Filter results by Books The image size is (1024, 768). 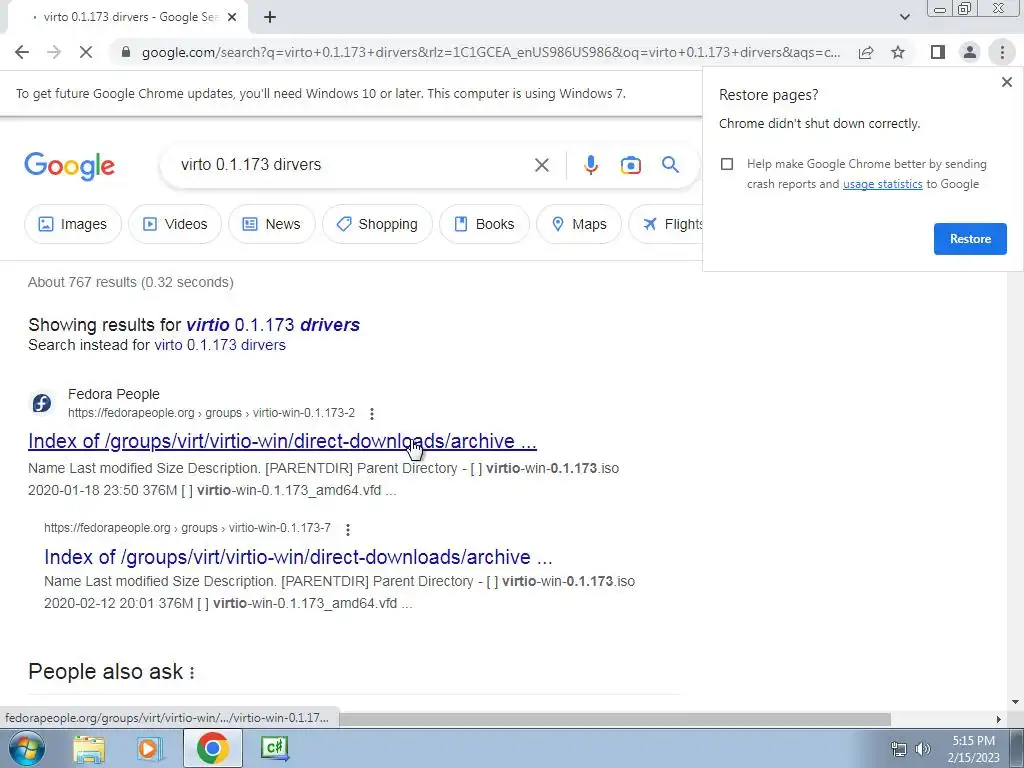point(484,224)
